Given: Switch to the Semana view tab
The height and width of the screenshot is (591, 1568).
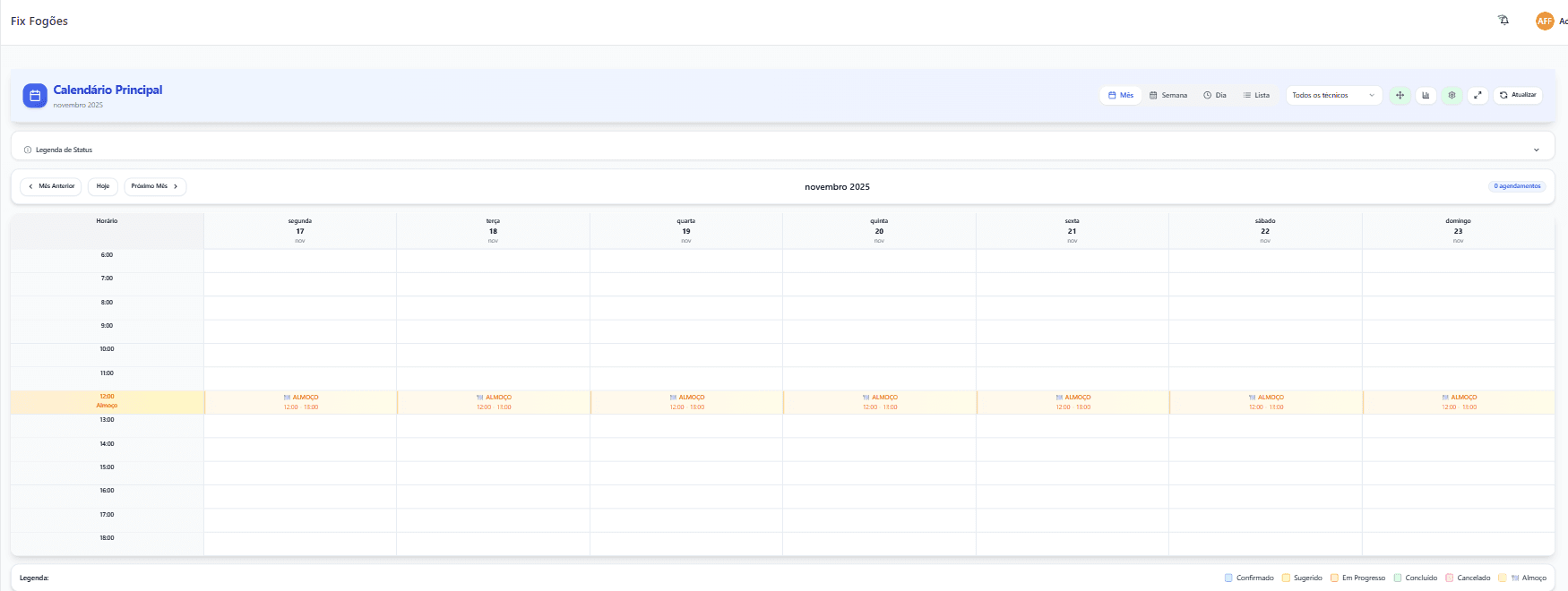Looking at the screenshot, I should click(x=1168, y=95).
